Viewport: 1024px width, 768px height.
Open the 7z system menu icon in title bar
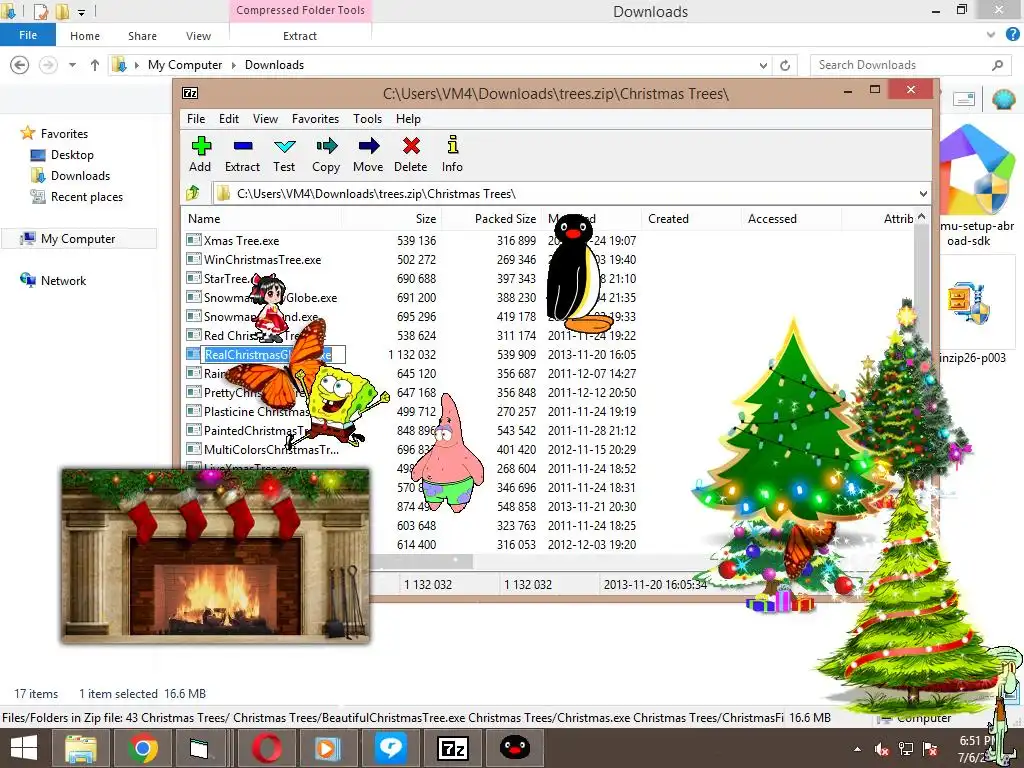(x=190, y=93)
